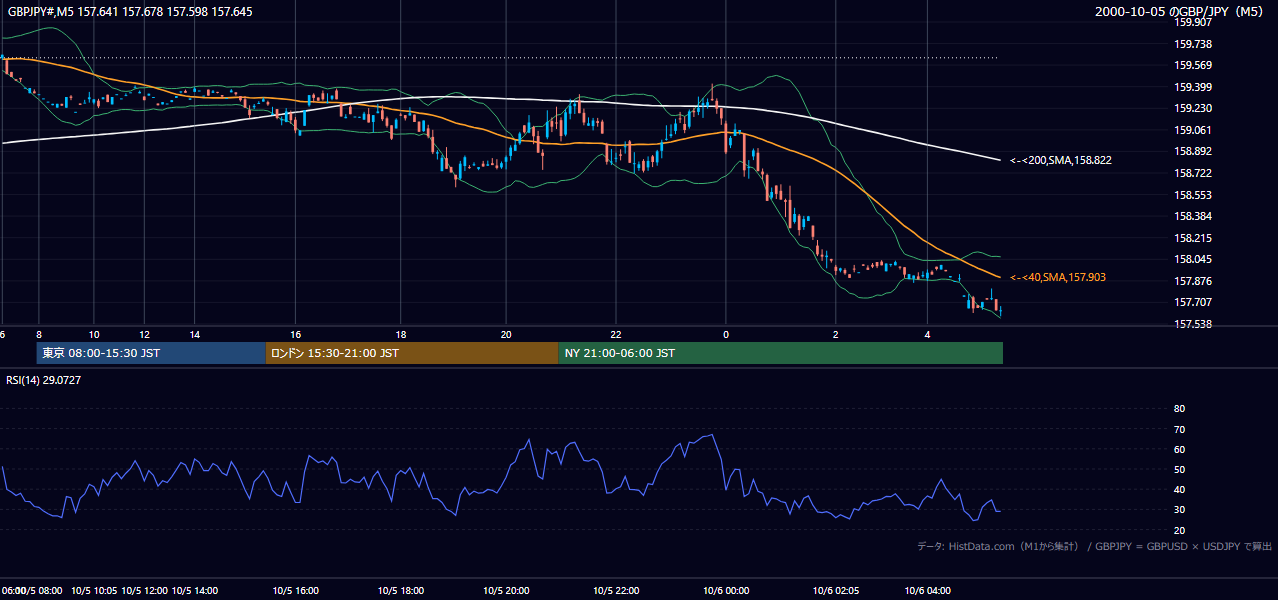Click hour label 14 on the price chart time axis
The image size is (1278, 600).
tap(194, 334)
